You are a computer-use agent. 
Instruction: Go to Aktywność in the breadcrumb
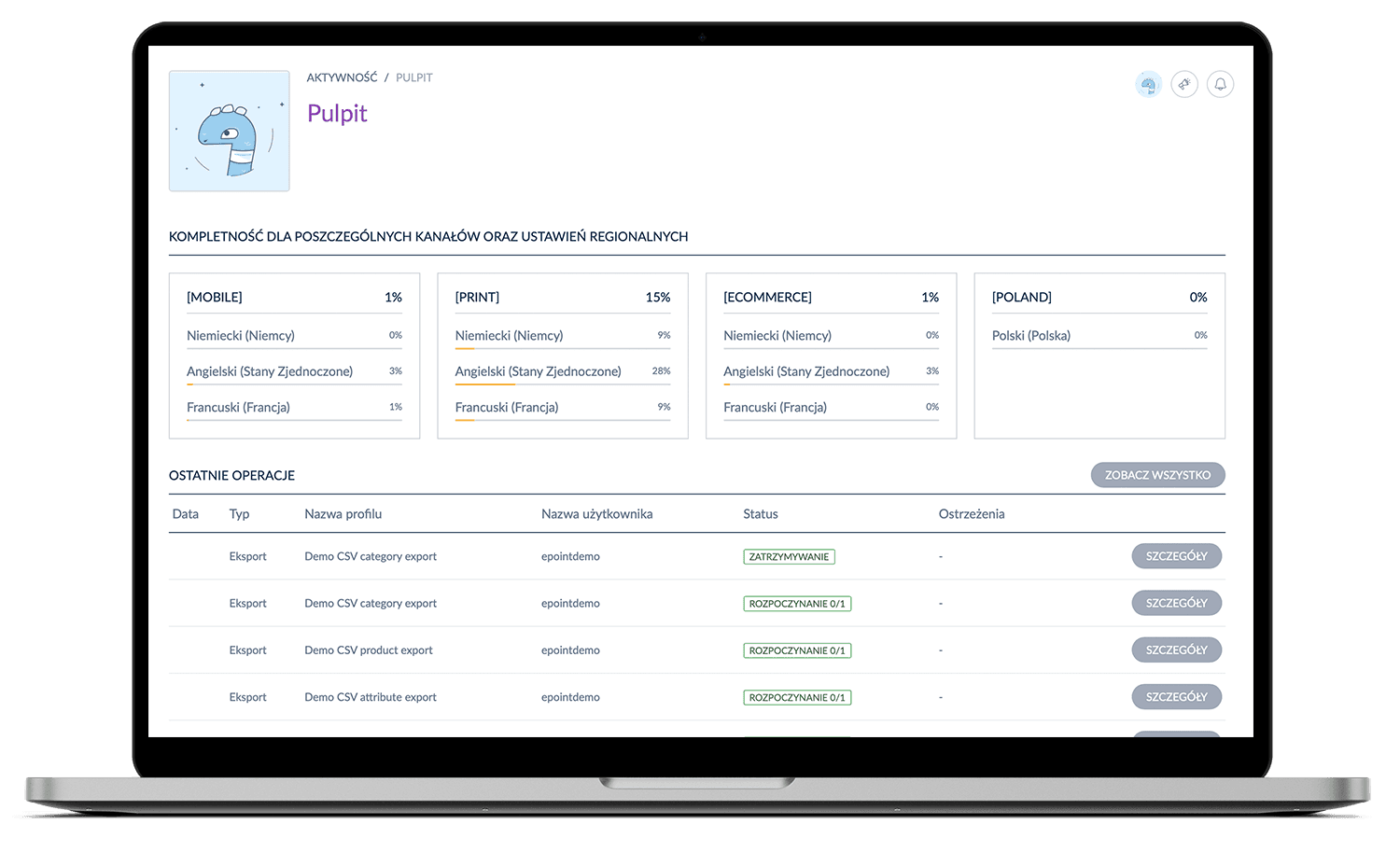click(x=342, y=77)
